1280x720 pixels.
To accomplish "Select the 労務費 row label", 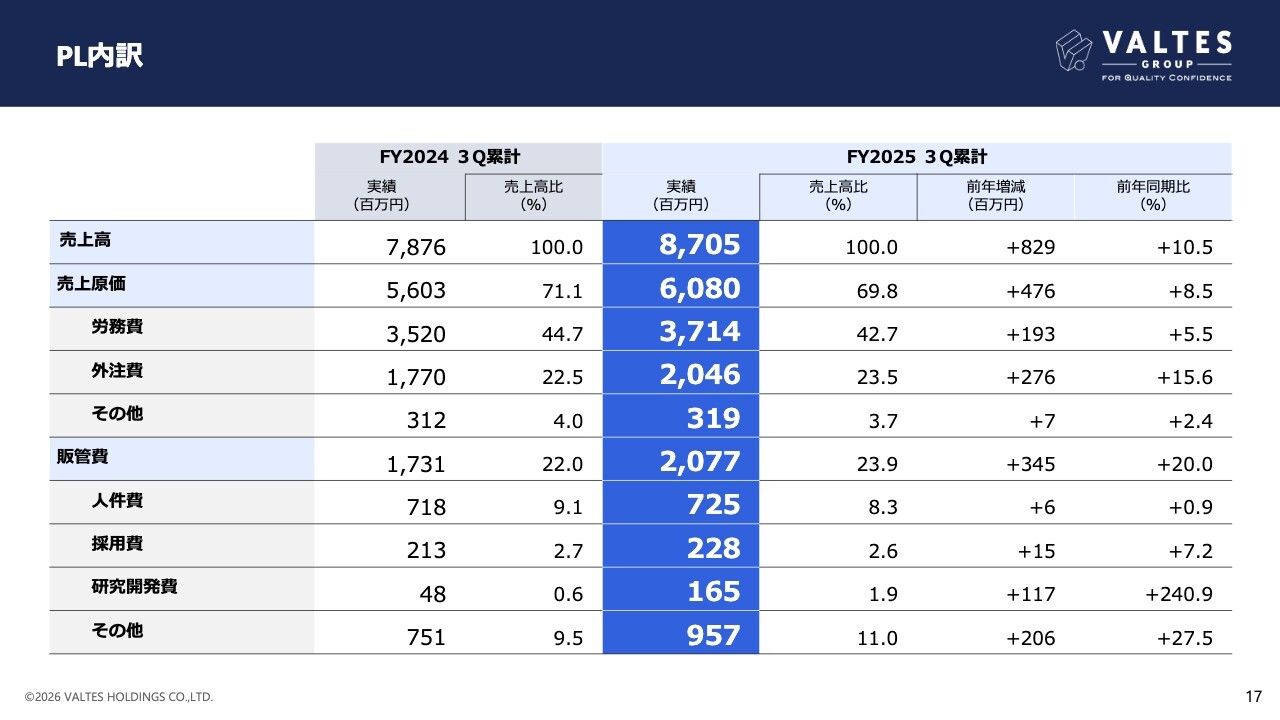I will pos(117,327).
